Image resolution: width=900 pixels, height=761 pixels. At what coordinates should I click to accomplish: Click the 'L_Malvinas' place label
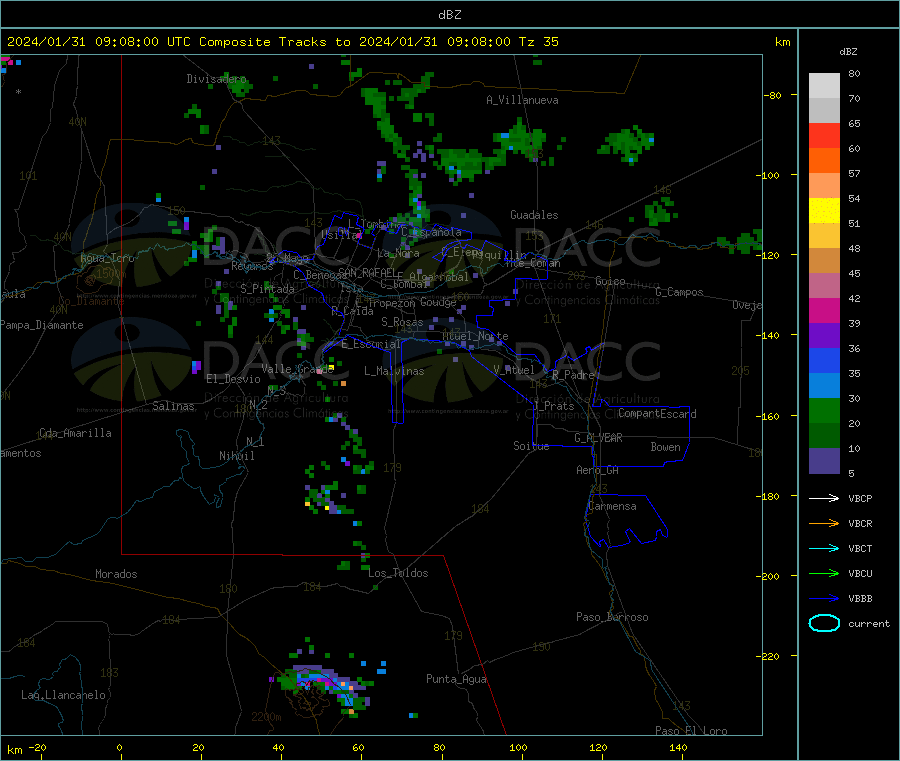(394, 371)
